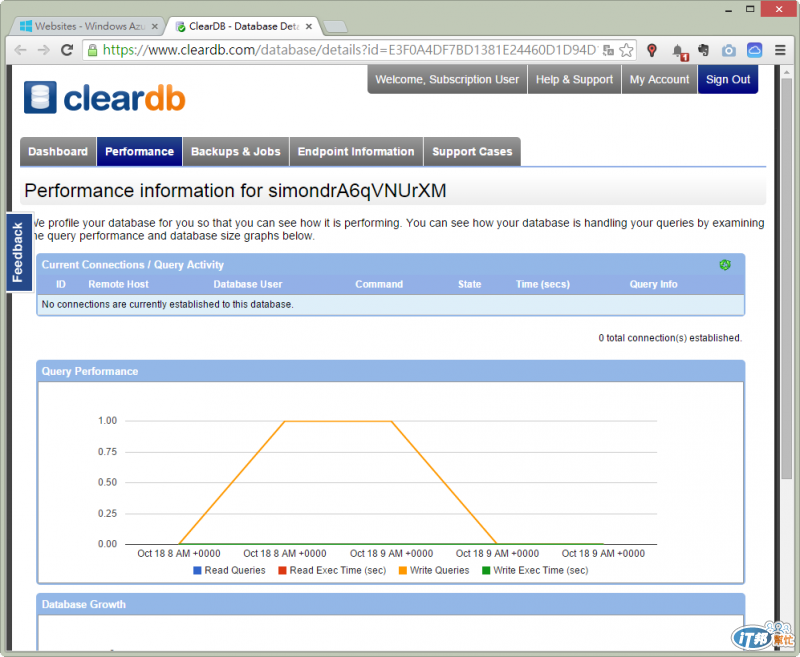Click the ID column header
This screenshot has height=657, width=800.
click(x=61, y=285)
